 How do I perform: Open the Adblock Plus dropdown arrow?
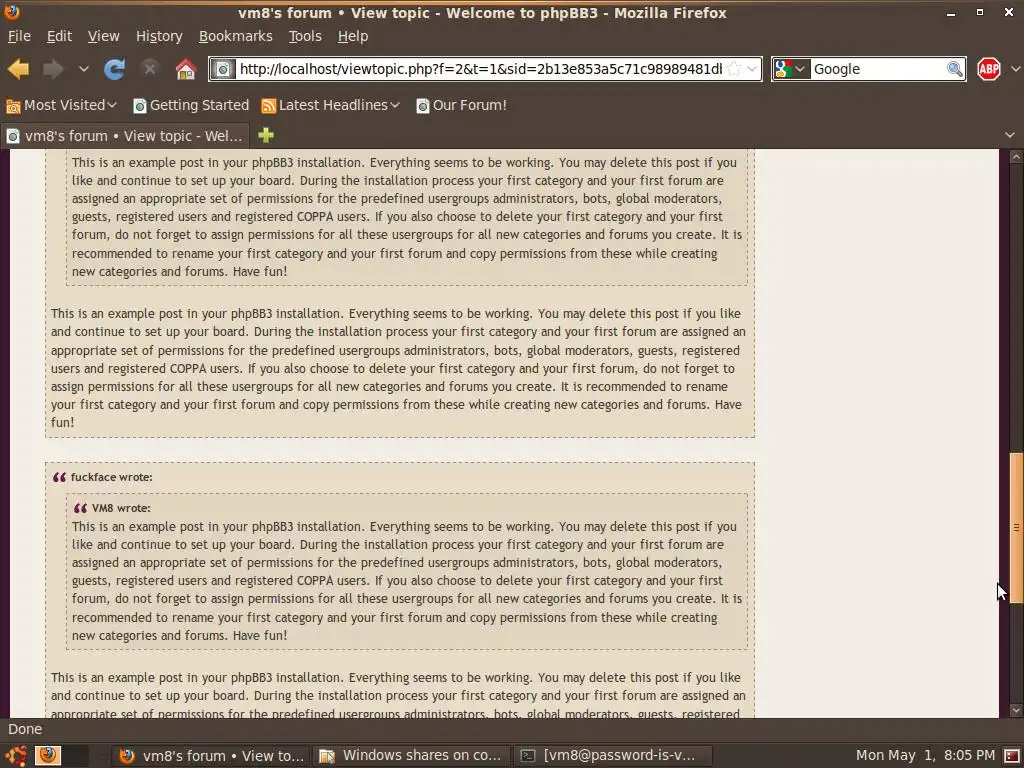pos(1015,69)
